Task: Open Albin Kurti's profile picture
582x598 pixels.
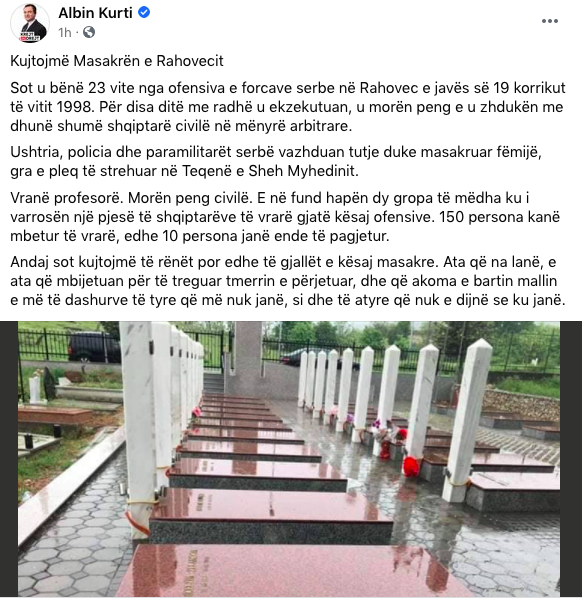Action: coord(30,23)
